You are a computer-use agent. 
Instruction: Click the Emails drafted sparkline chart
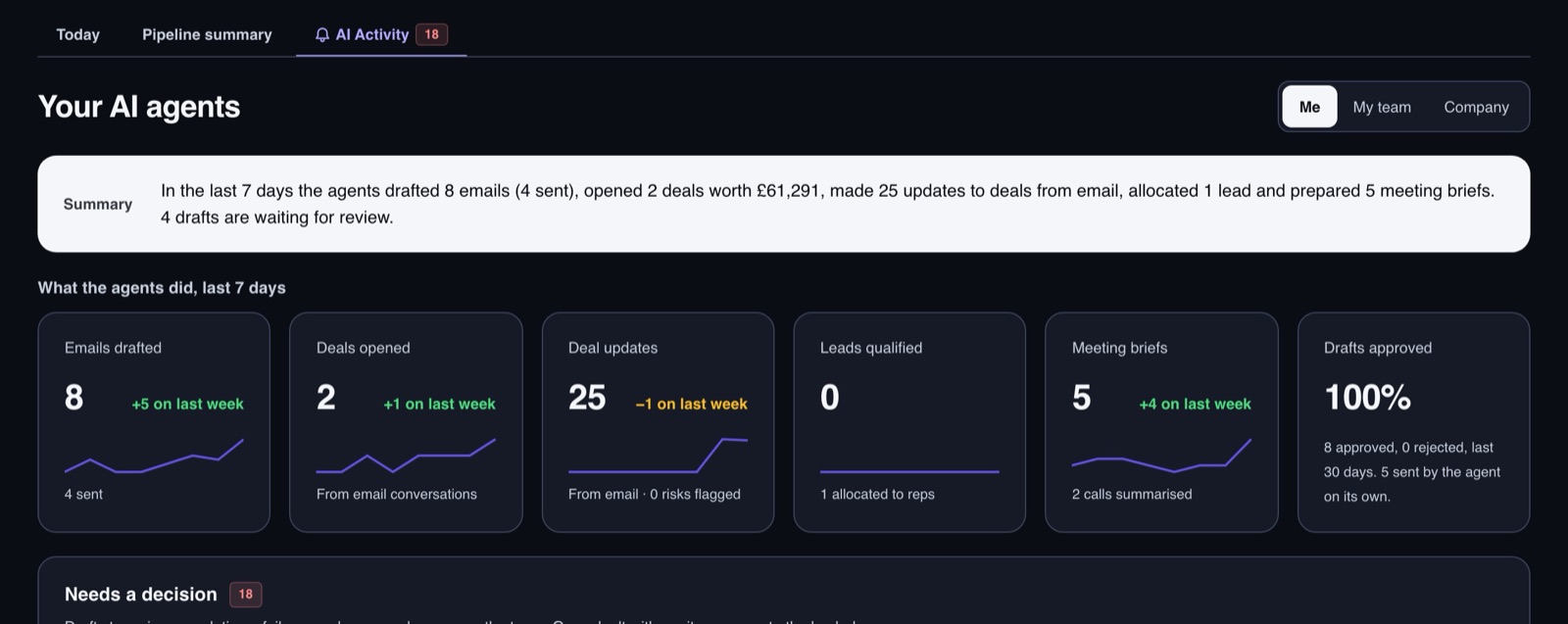154,456
